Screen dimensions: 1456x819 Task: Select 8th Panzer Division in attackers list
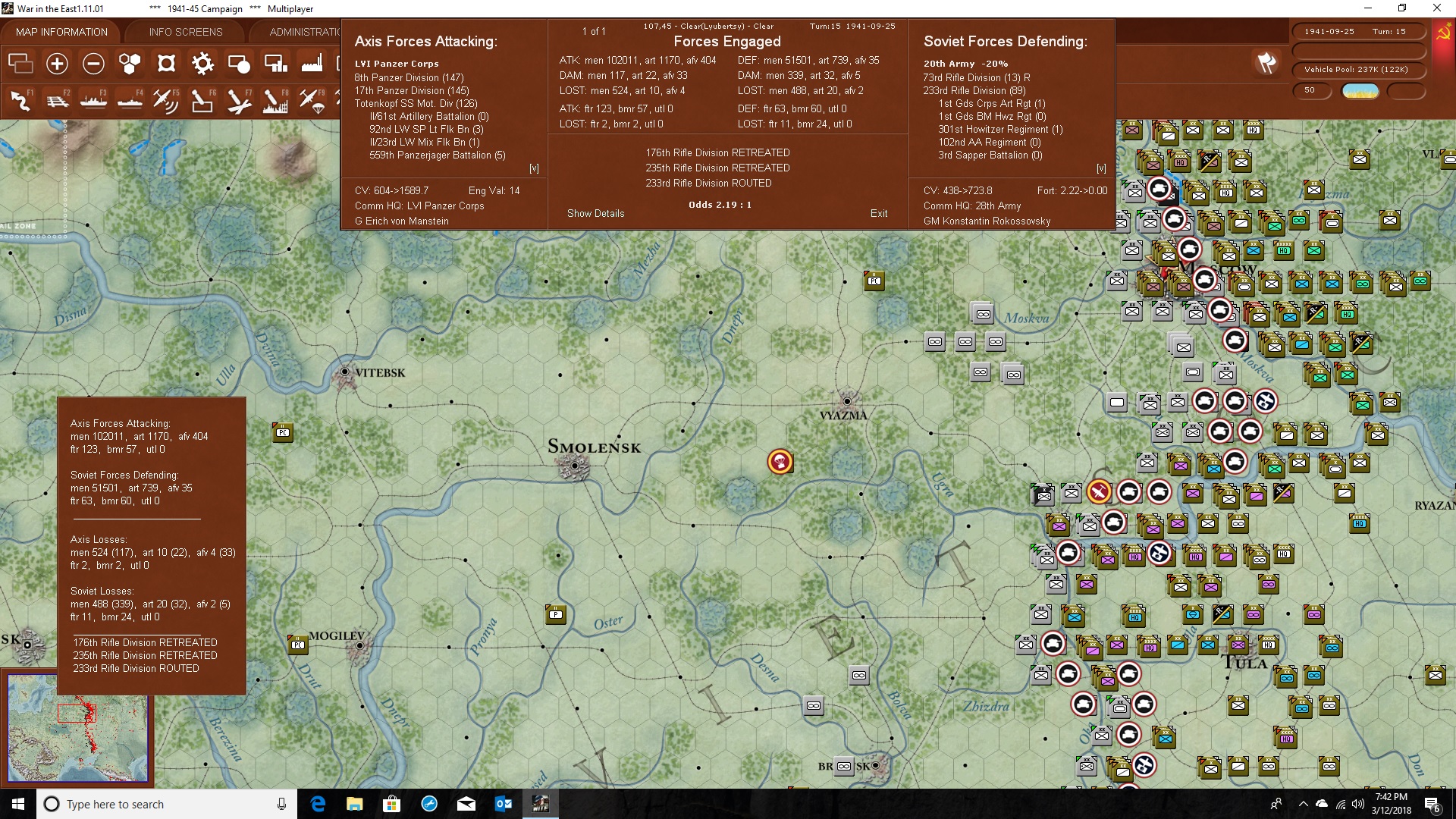tap(409, 77)
